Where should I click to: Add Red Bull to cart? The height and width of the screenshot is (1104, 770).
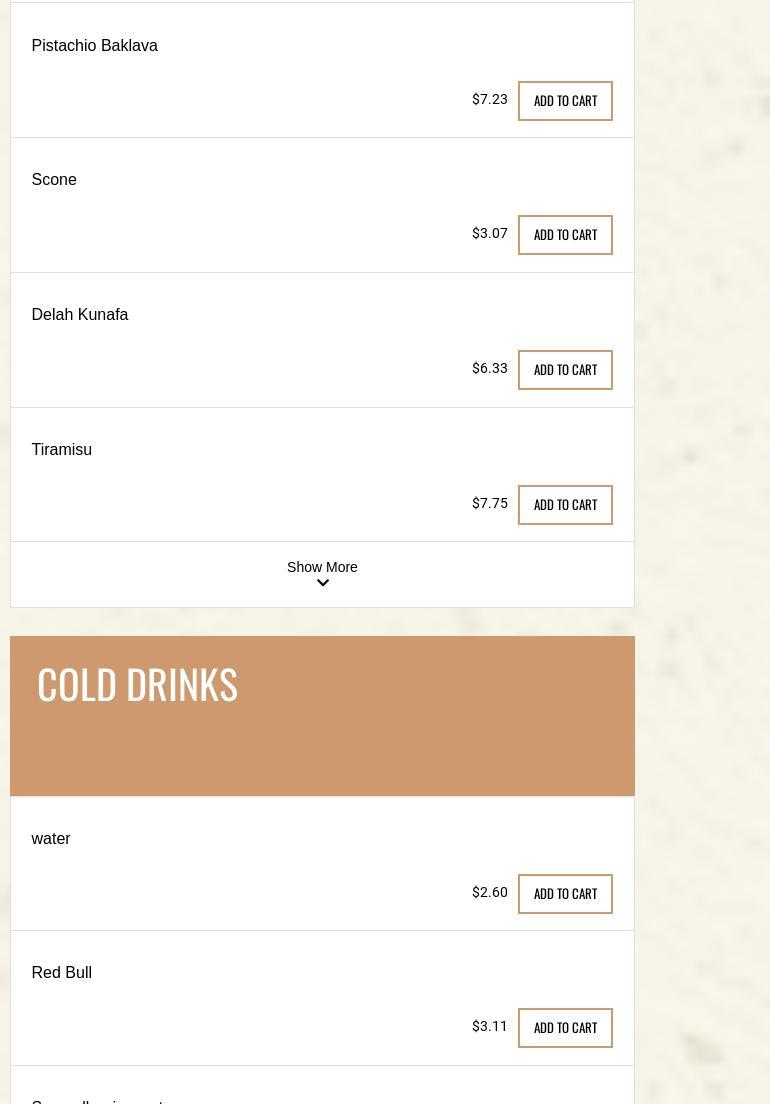click(x=565, y=1028)
